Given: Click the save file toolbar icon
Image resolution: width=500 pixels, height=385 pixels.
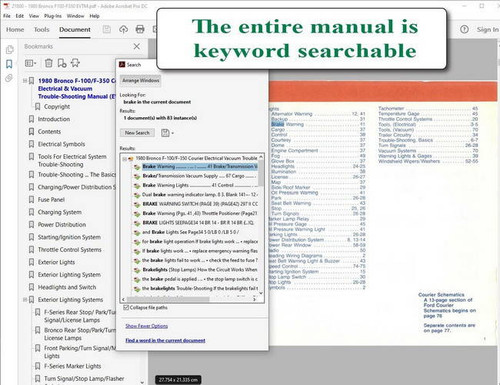Looking at the screenshot, I should tap(107, 29).
